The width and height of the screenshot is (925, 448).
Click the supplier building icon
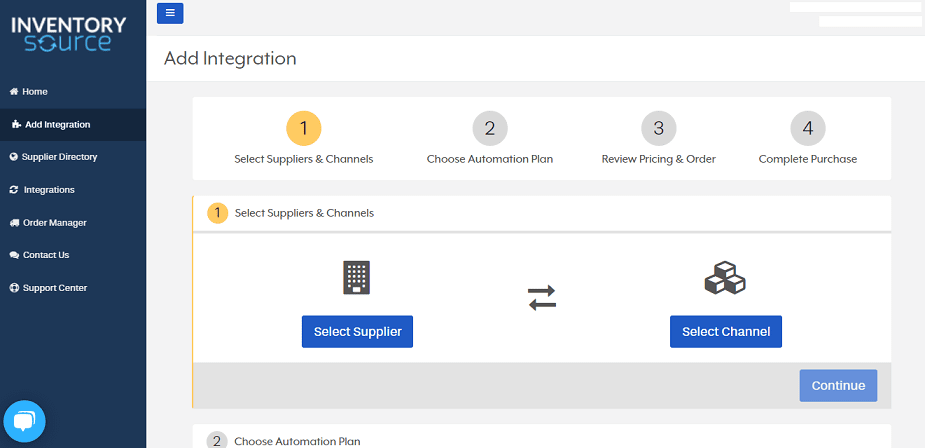pos(356,277)
